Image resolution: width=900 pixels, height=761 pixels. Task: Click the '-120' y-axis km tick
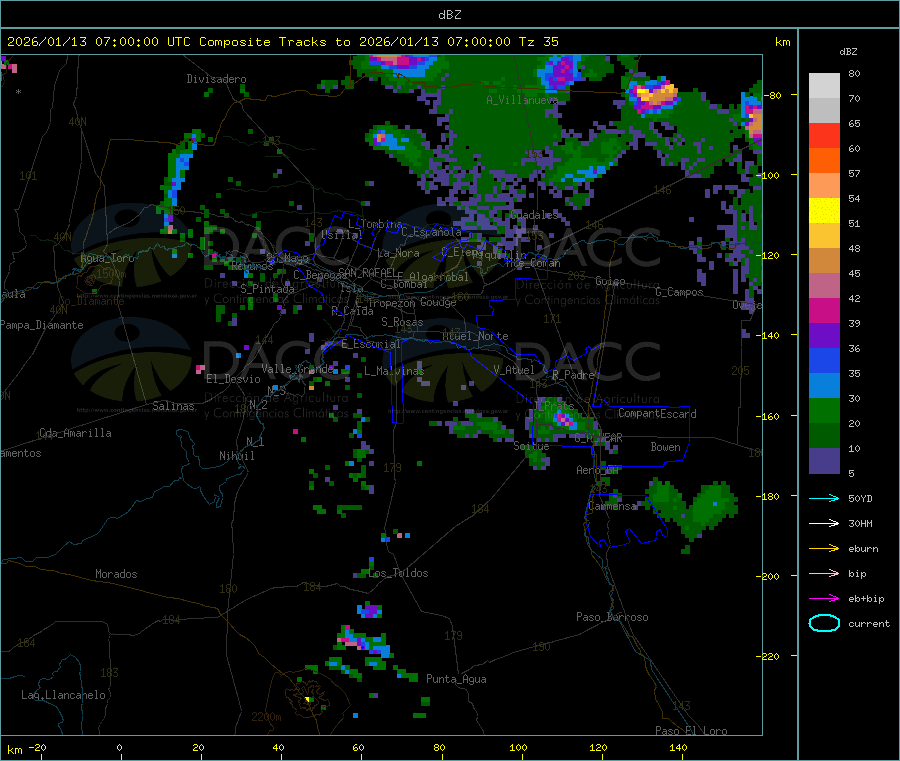coord(771,255)
